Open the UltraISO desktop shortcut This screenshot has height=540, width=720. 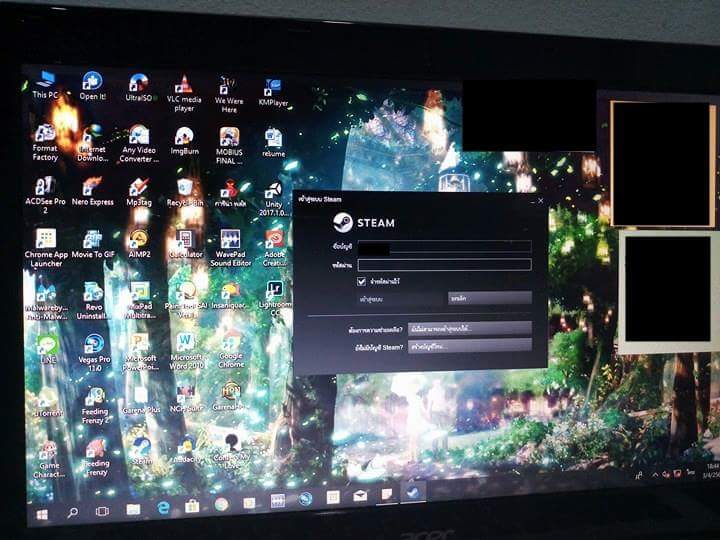pyautogui.click(x=139, y=87)
